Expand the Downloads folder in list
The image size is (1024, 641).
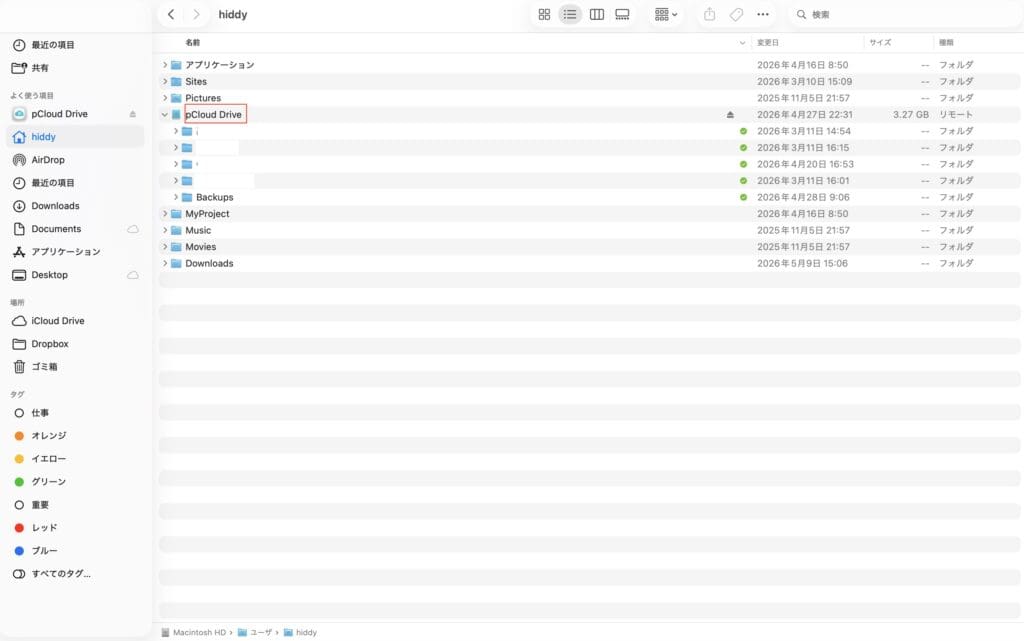[x=165, y=264]
